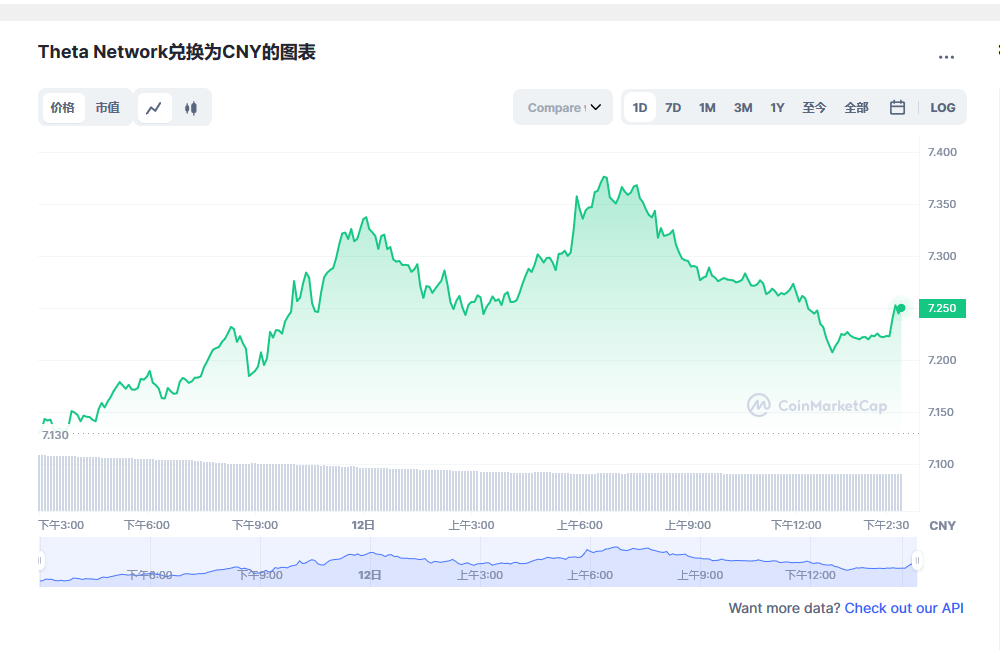
Task: Select the 价格 price tab
Action: point(63,108)
